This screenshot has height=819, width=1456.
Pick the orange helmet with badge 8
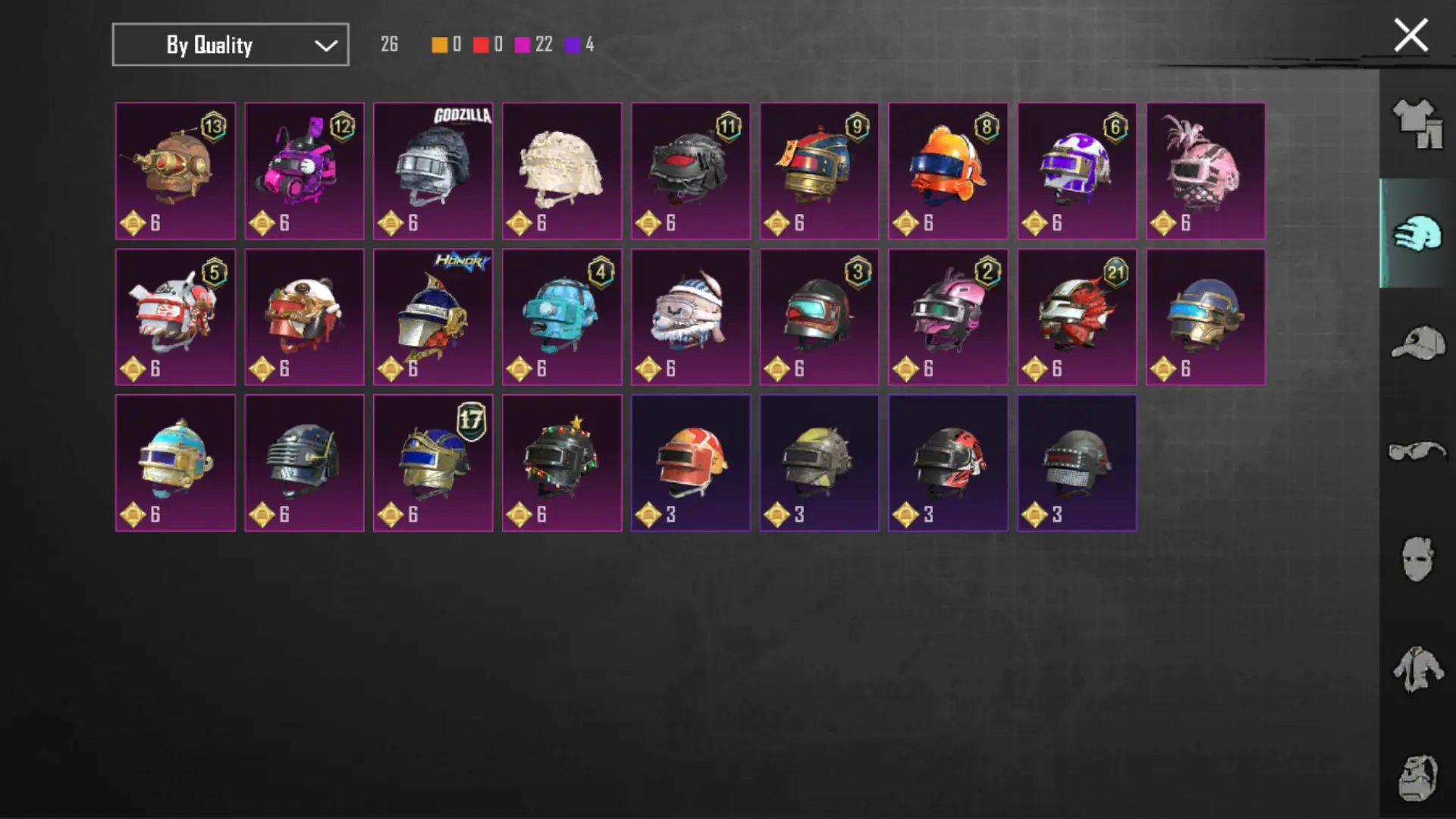(x=948, y=171)
